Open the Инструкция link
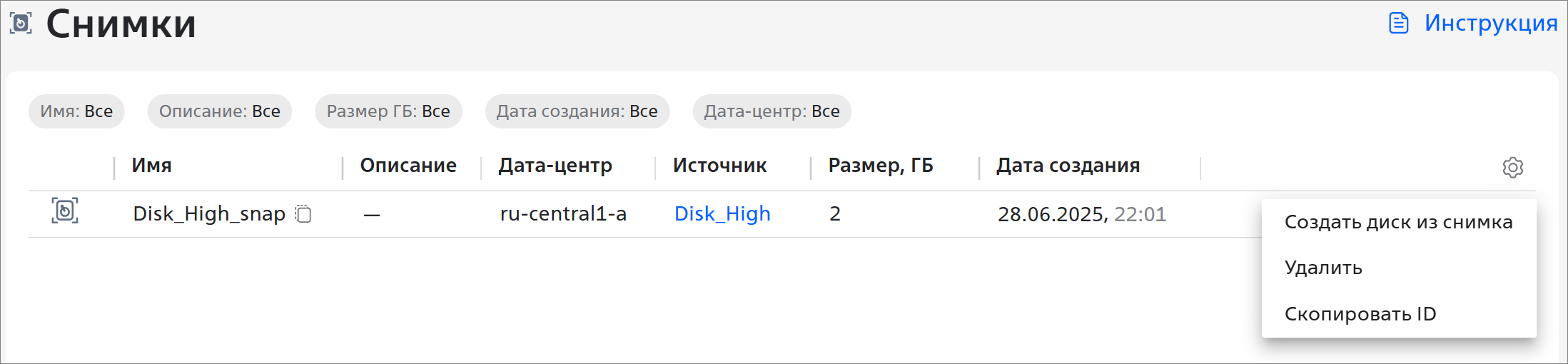This screenshot has width=1568, height=364. [x=1490, y=24]
